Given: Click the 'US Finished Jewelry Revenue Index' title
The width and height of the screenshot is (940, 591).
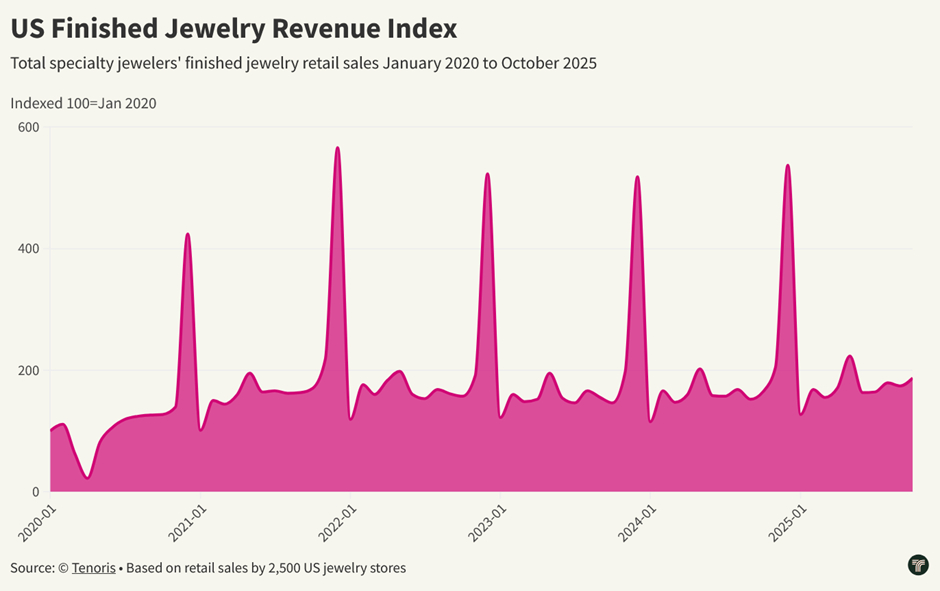Looking at the screenshot, I should (x=233, y=27).
